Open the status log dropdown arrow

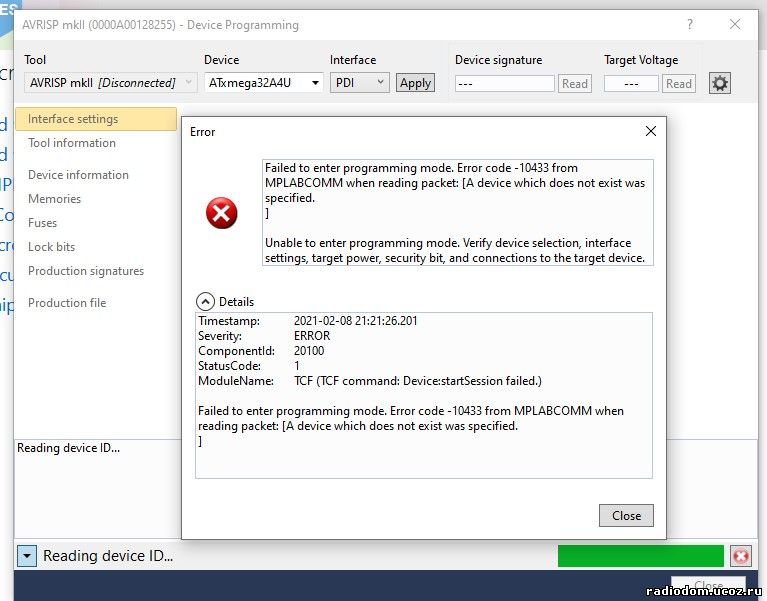click(x=27, y=556)
